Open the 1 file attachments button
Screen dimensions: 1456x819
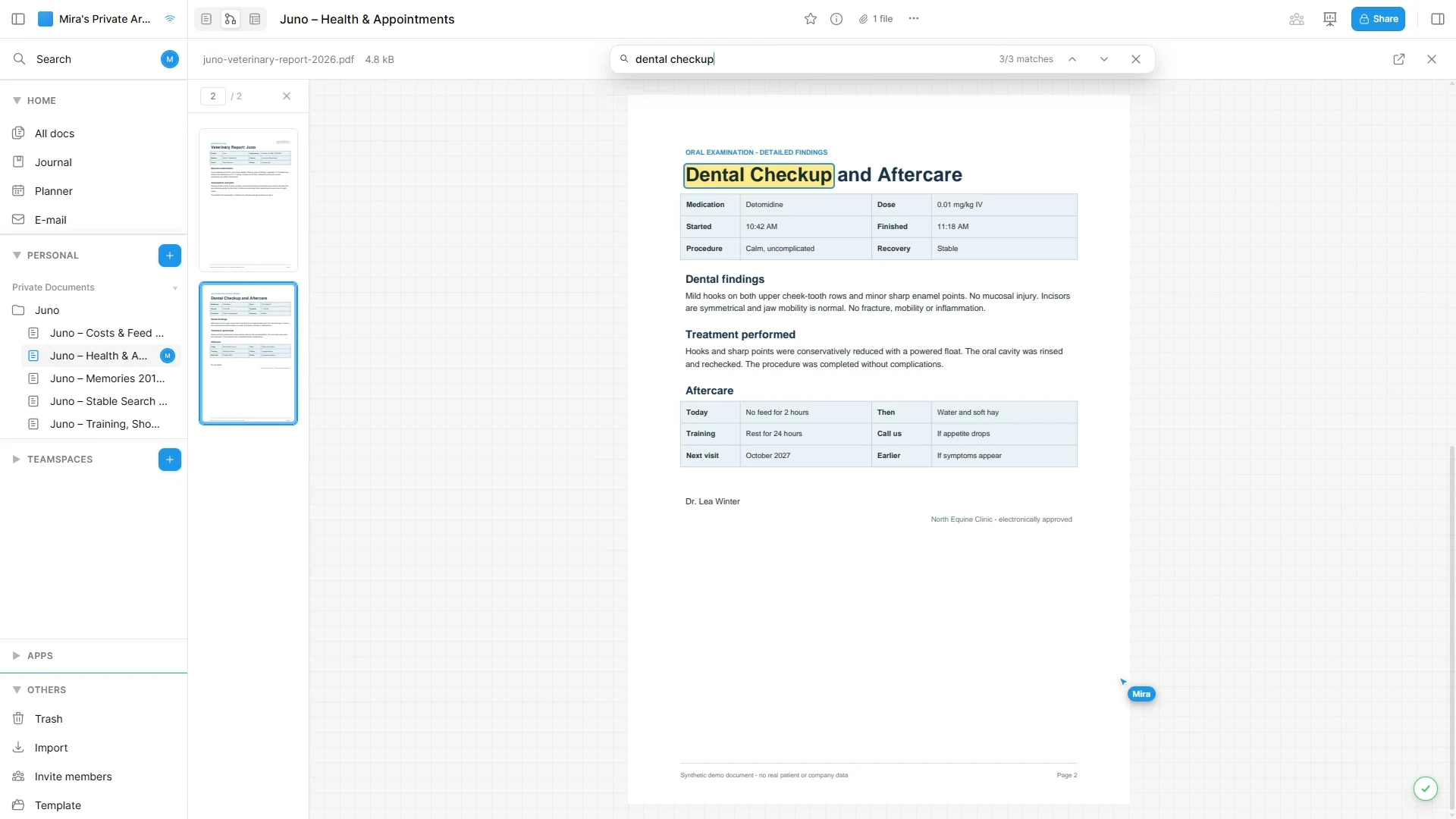[876, 19]
